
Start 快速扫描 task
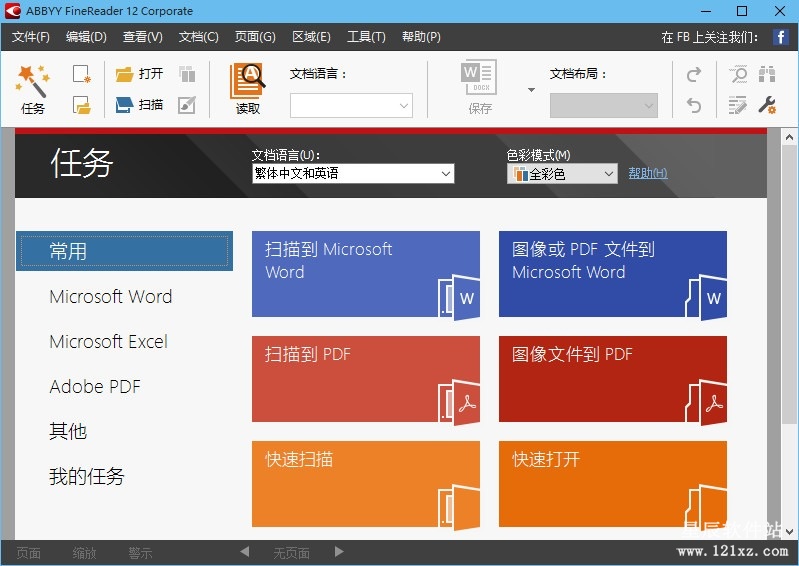pos(366,484)
